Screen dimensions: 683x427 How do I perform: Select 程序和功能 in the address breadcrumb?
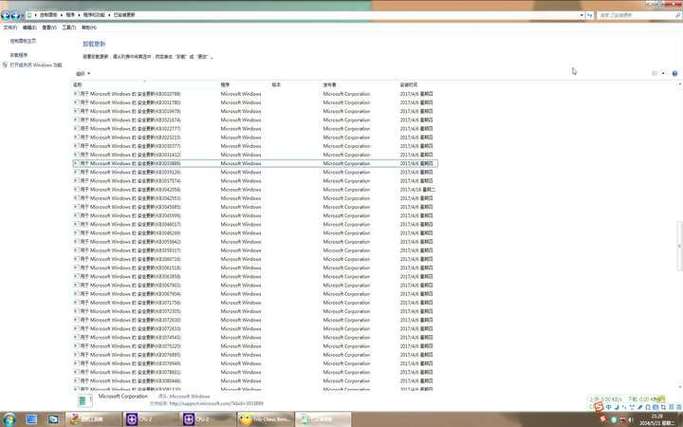[x=94, y=15]
